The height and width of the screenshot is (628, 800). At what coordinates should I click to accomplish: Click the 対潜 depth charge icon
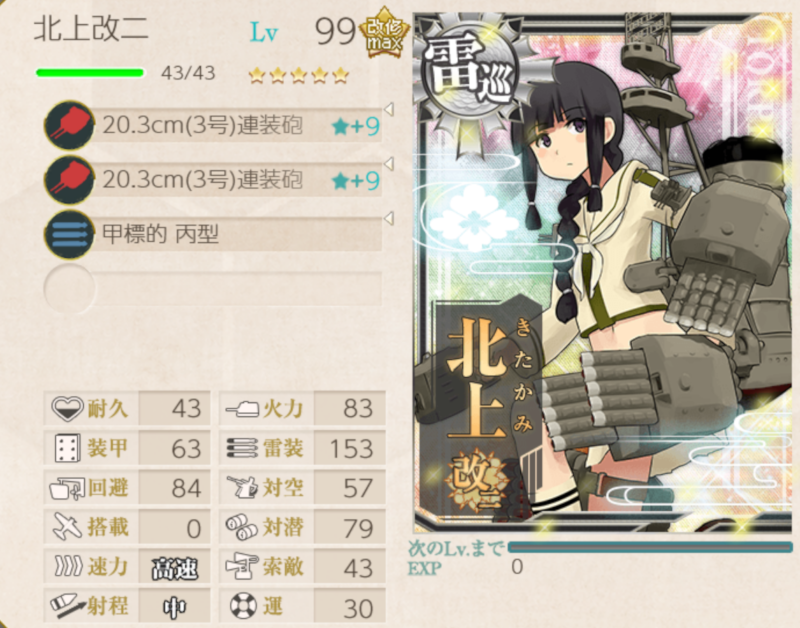[242, 527]
